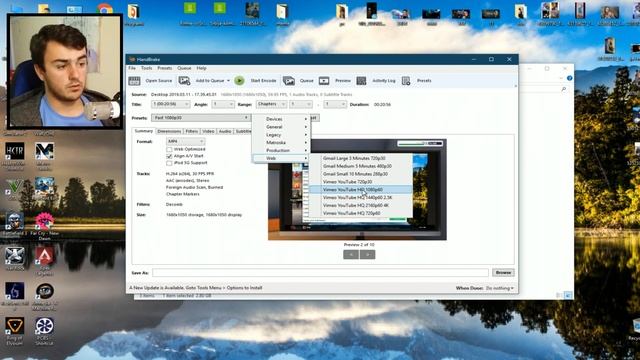Open the Angle dropdown
The width and height of the screenshot is (640, 360).
(223, 104)
